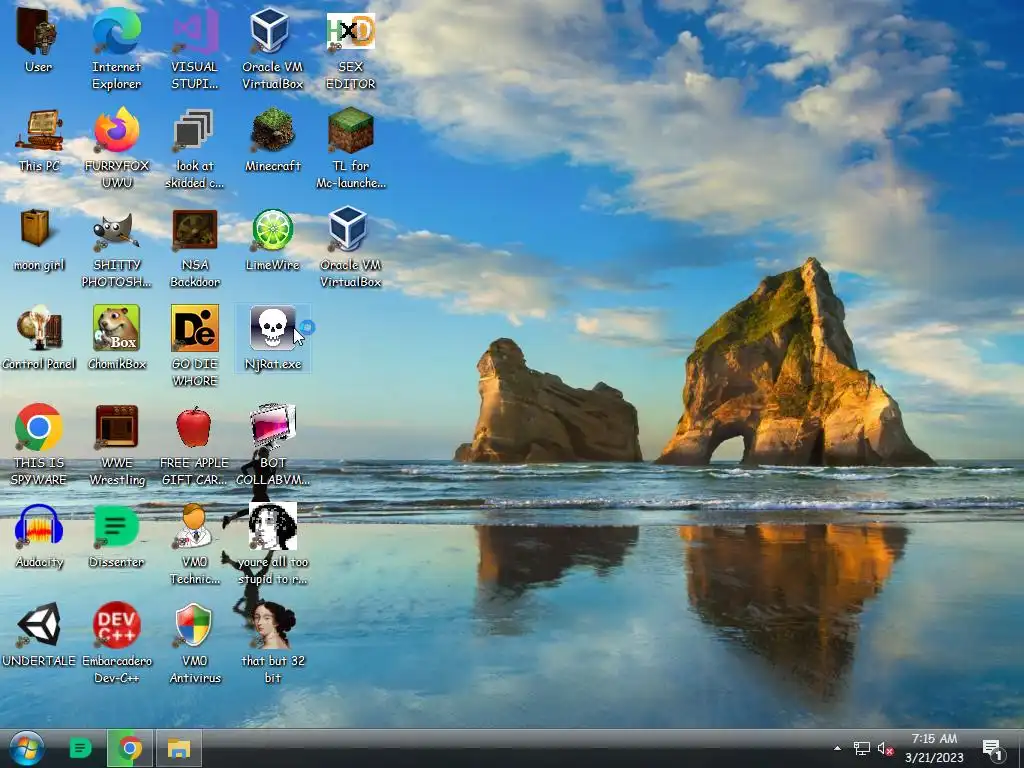1024x768 pixels.
Task: Click the Oracle VM VirtualBox icon beside LimeWire
Action: [x=348, y=229]
